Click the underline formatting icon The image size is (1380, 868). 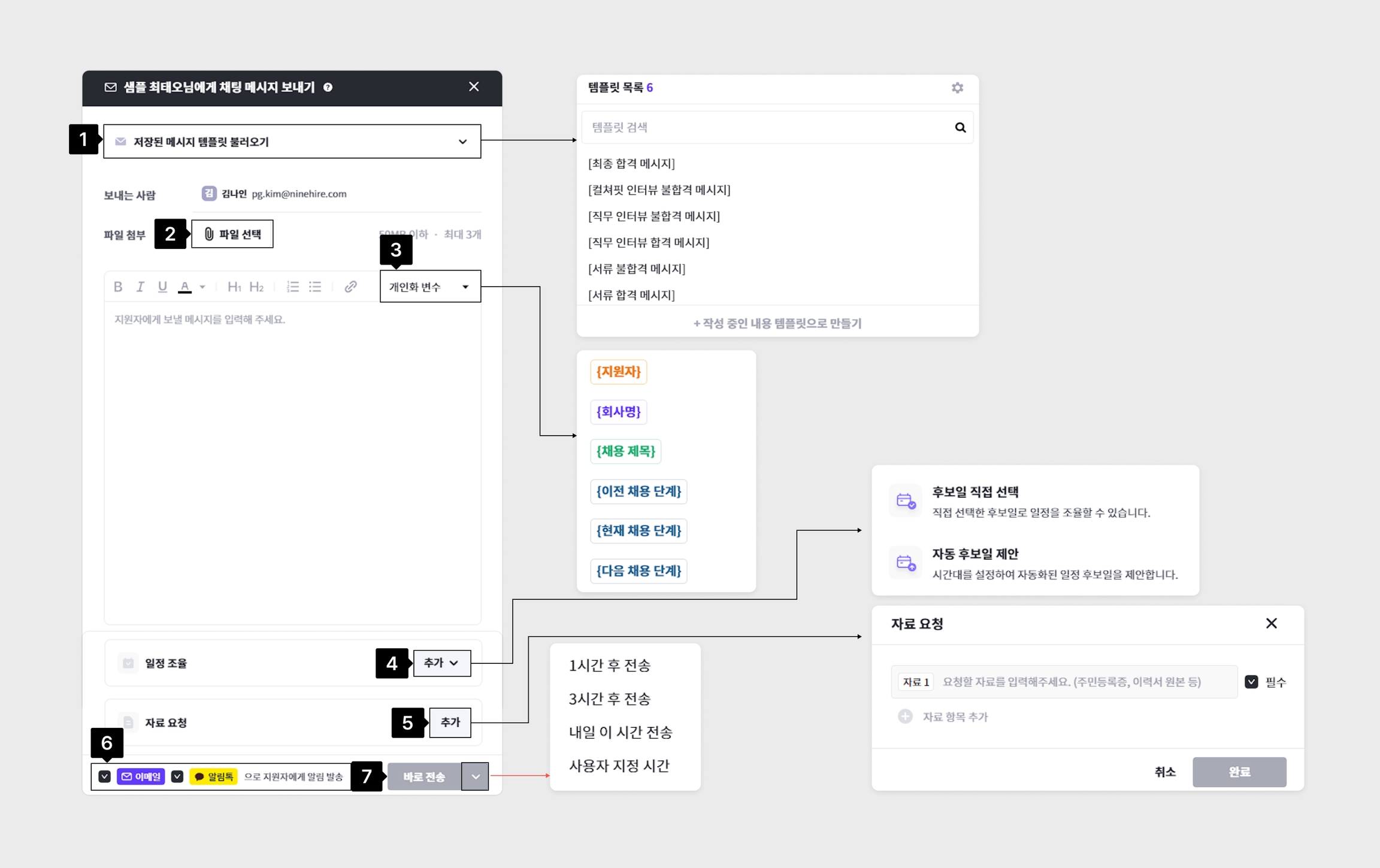coord(162,287)
